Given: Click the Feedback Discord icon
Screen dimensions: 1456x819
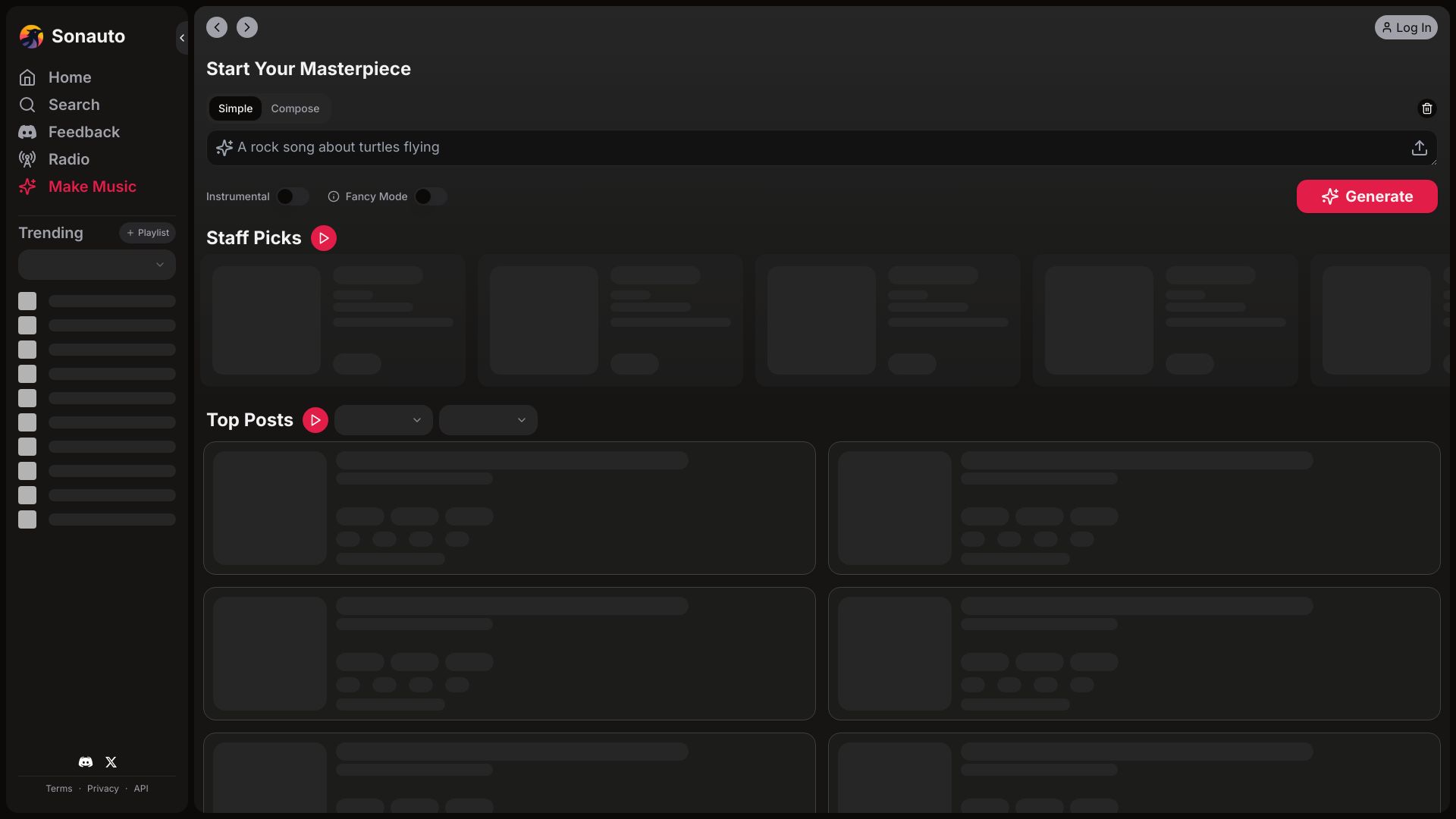Looking at the screenshot, I should (x=27, y=132).
